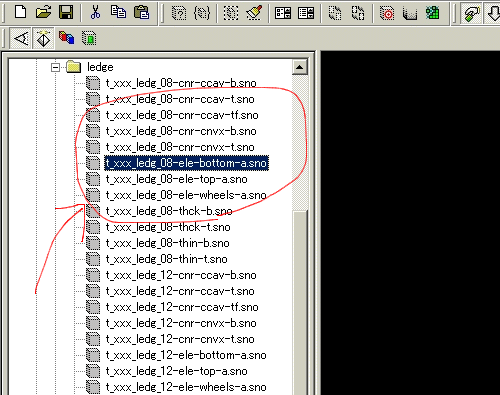Screen dimensions: 500x395
Task: Click the New file icon
Action: [x=21, y=12]
